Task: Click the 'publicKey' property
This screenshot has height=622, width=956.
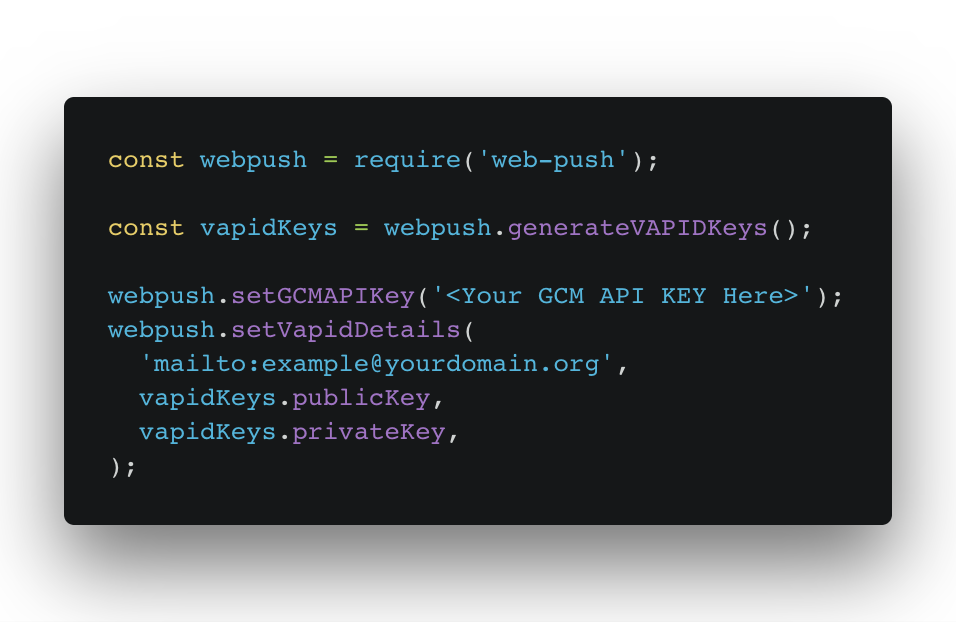Action: (361, 399)
